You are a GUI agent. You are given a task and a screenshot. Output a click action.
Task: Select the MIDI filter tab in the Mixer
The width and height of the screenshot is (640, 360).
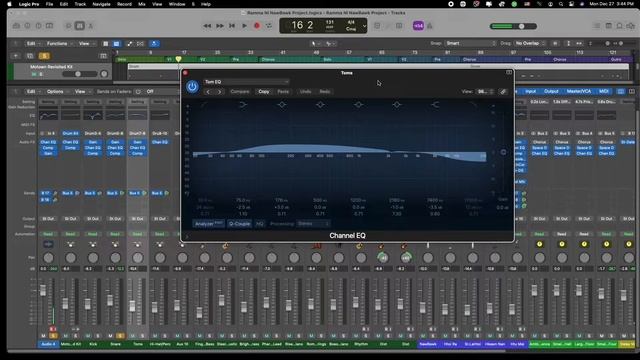(x=603, y=91)
